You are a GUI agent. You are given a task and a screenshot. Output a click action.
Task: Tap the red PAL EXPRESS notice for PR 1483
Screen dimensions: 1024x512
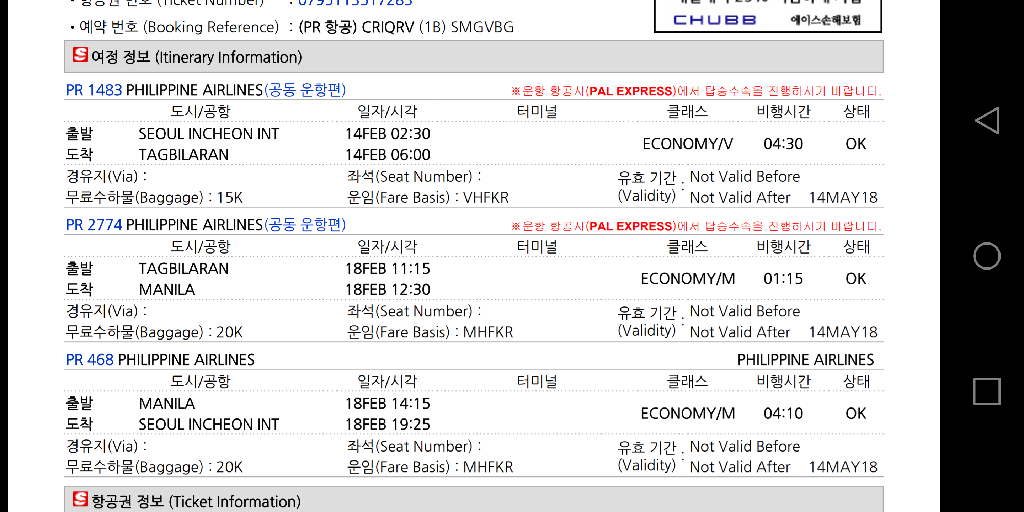point(696,91)
